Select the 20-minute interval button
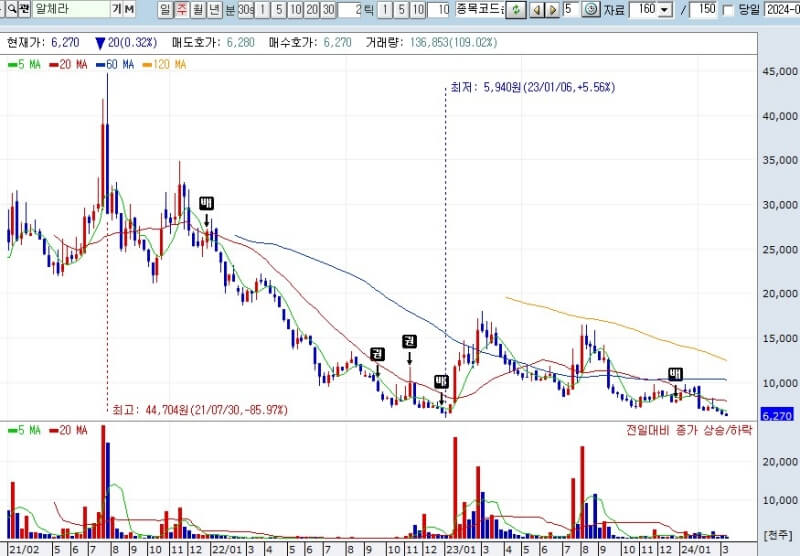 [312, 9]
